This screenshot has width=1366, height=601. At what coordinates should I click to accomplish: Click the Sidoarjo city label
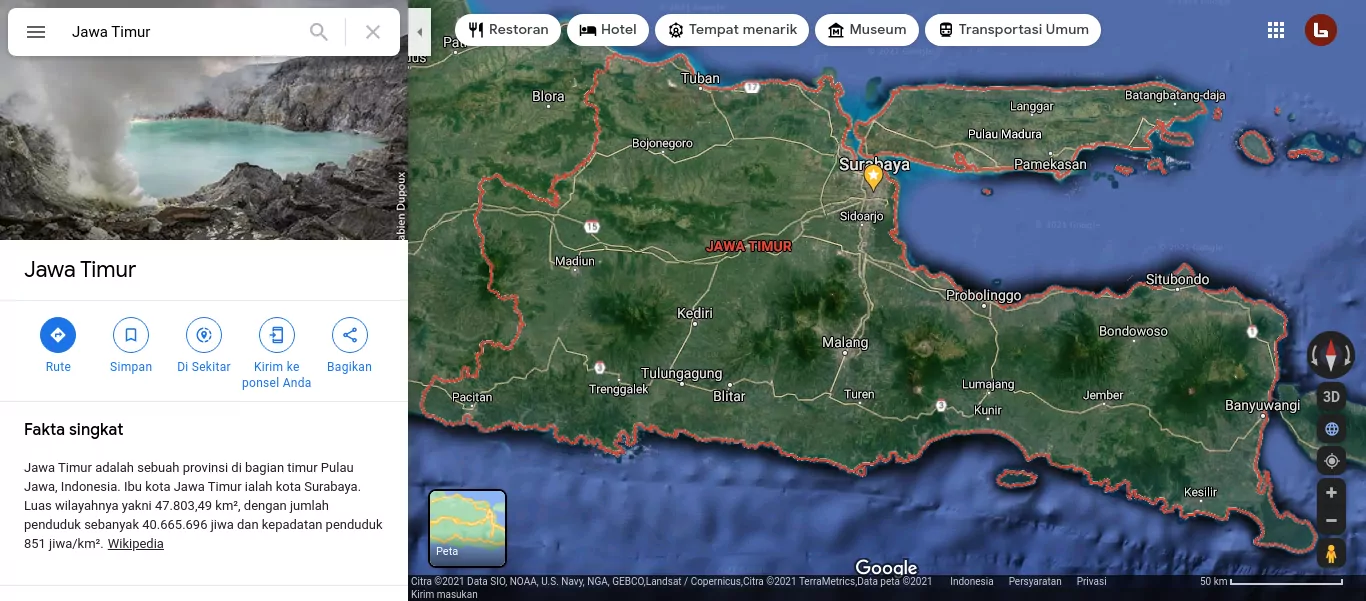pos(861,216)
